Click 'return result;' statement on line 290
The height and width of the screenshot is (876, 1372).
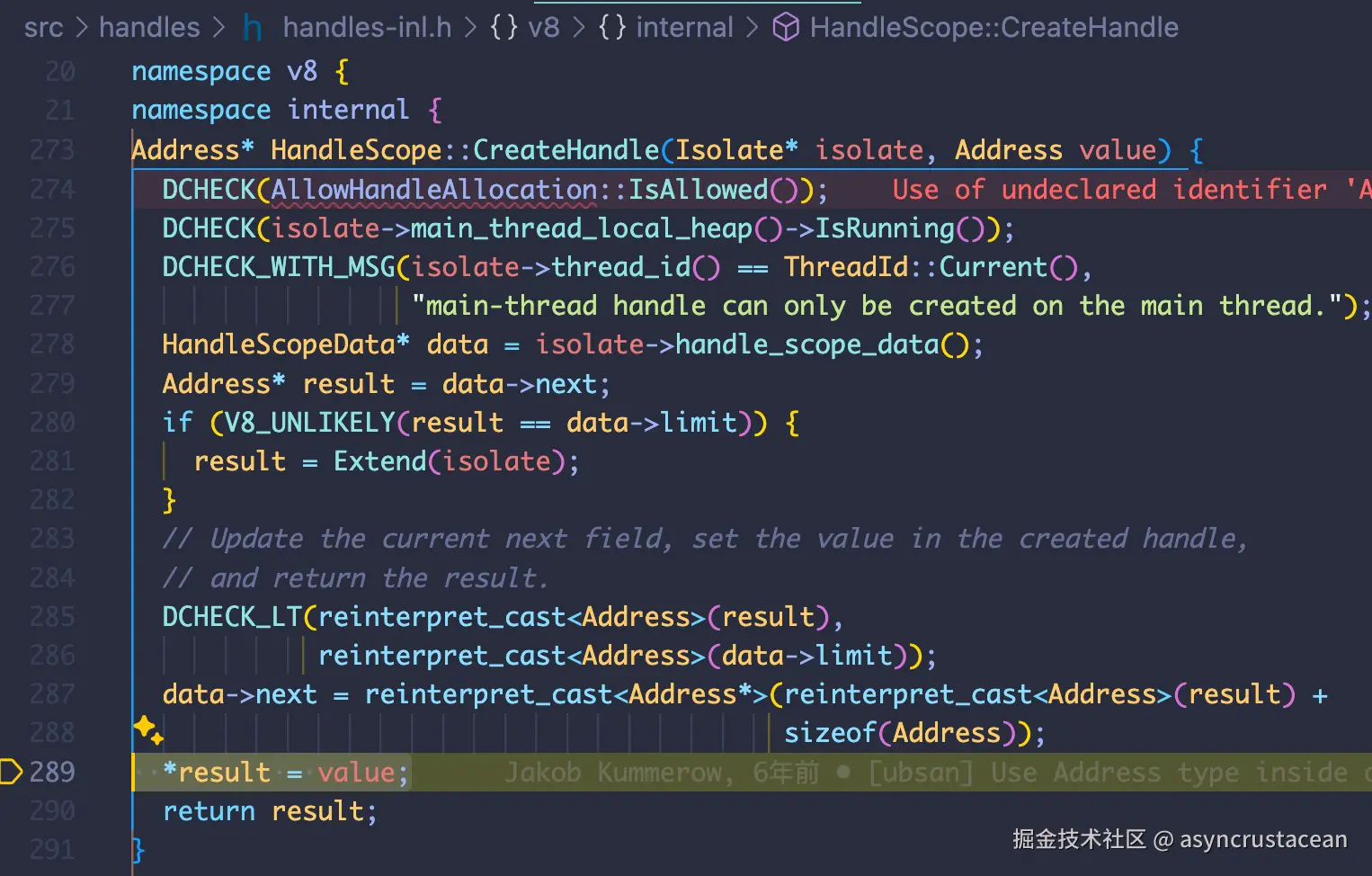tap(270, 810)
